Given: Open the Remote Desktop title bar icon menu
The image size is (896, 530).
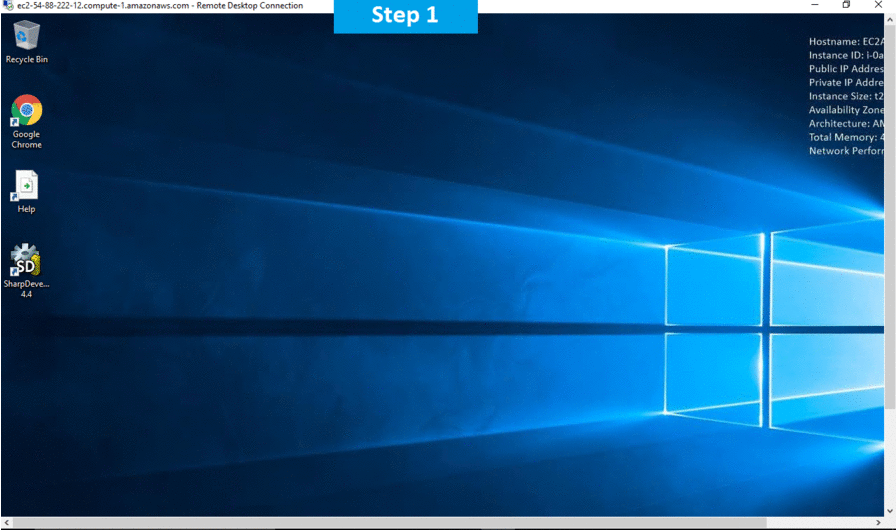Looking at the screenshot, I should 8,6.
